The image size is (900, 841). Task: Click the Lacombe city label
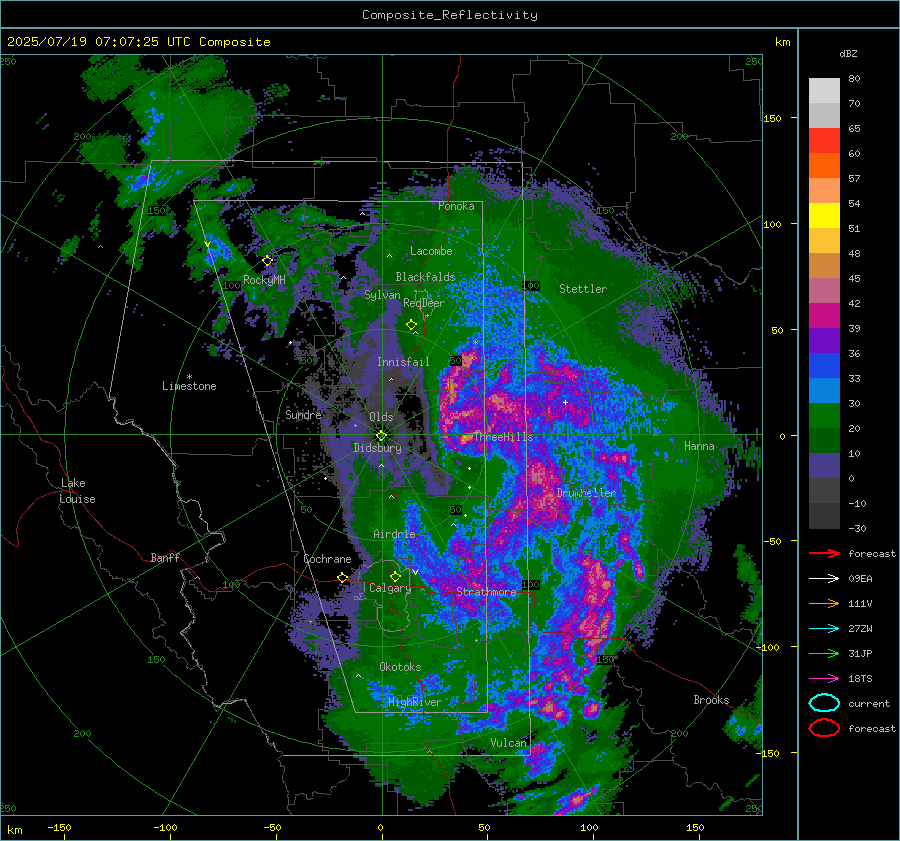pos(431,251)
